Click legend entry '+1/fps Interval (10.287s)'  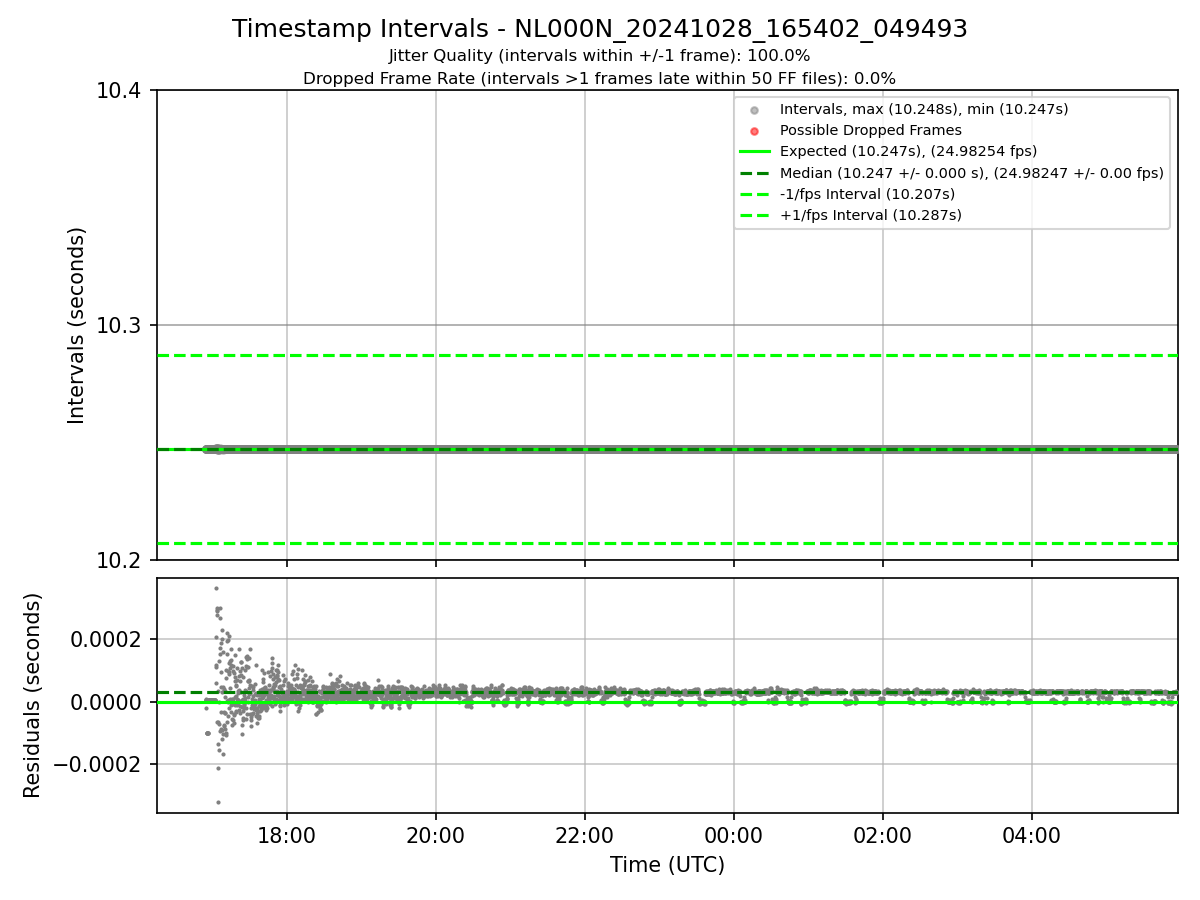pos(871,215)
